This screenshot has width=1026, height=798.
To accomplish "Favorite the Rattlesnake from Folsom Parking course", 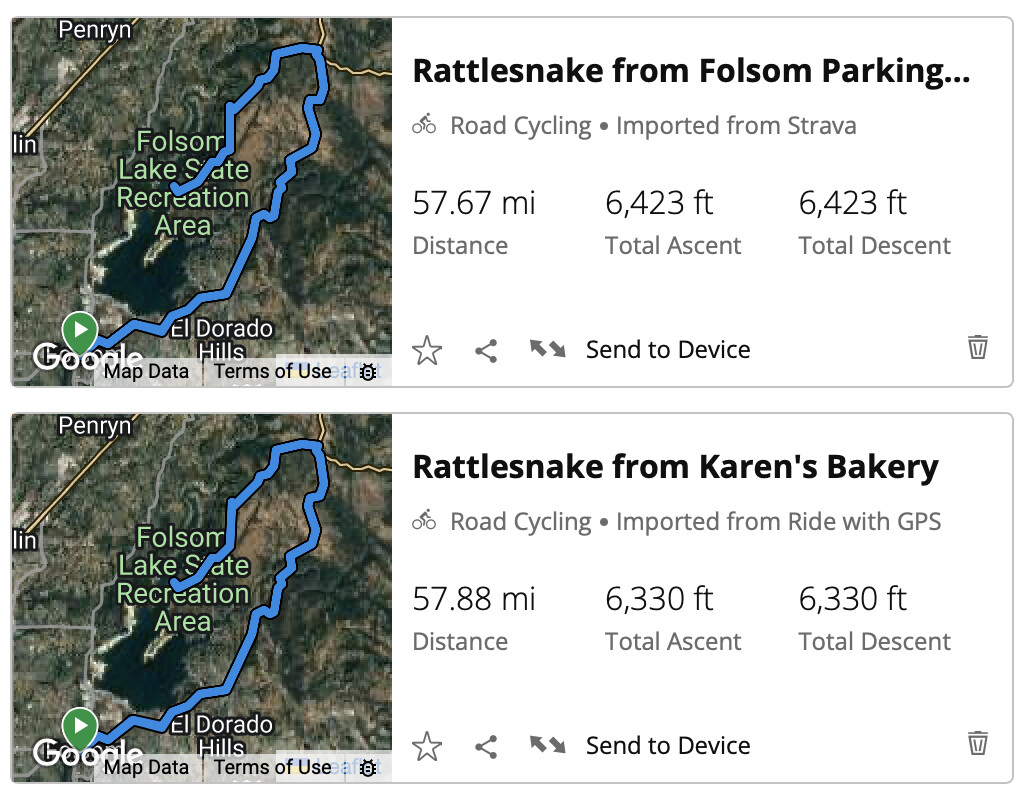I will (427, 350).
